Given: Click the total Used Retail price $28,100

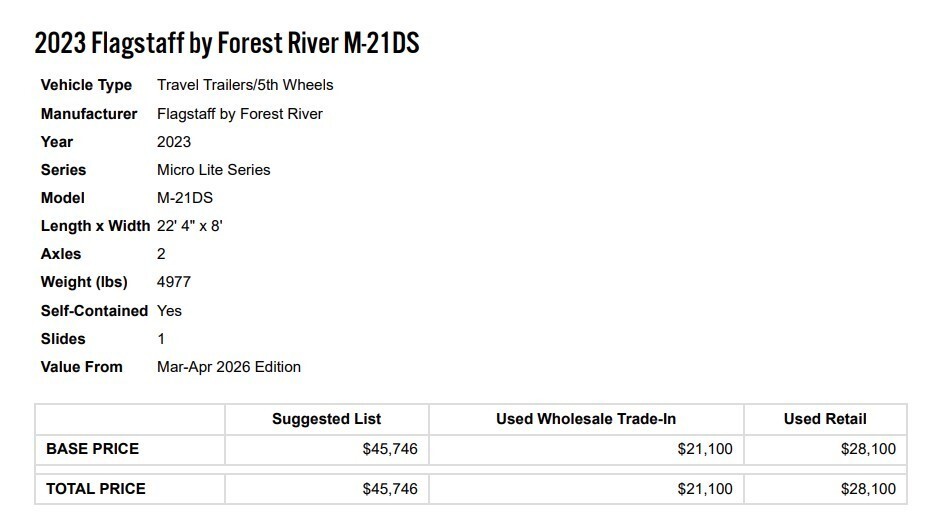Looking at the screenshot, I should click(x=868, y=489).
